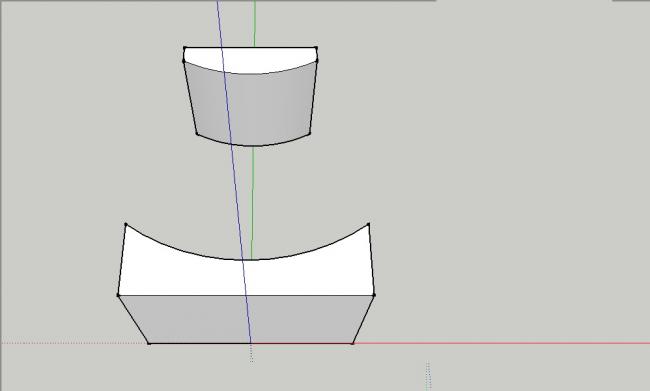Click right endpoint of lower shape's middle edge
This screenshot has height=391, width=650.
(x=374, y=295)
